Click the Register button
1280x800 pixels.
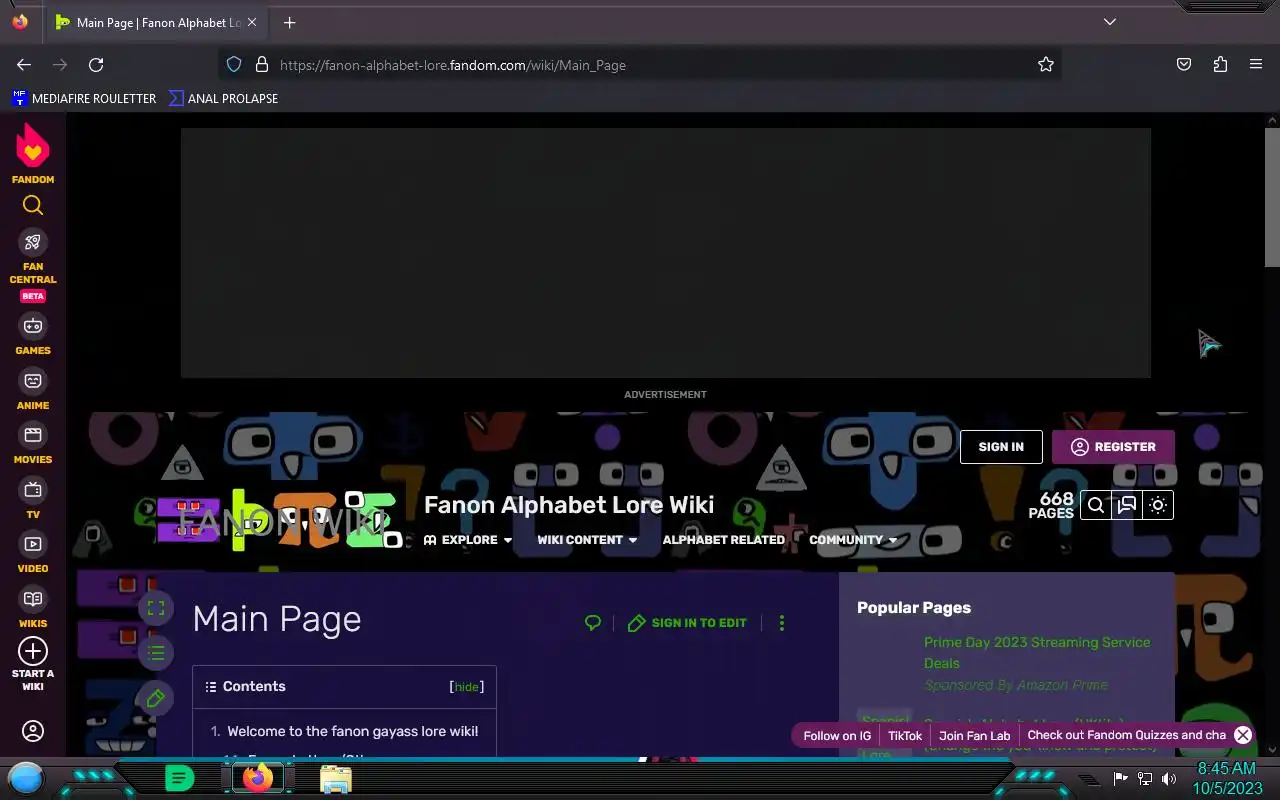(1113, 447)
